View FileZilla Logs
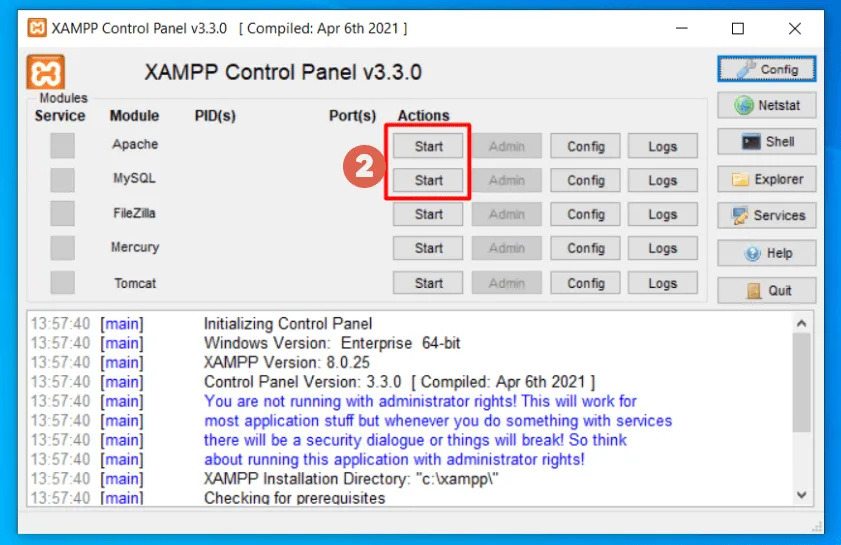Viewport: 841px width, 545px height. (x=663, y=214)
